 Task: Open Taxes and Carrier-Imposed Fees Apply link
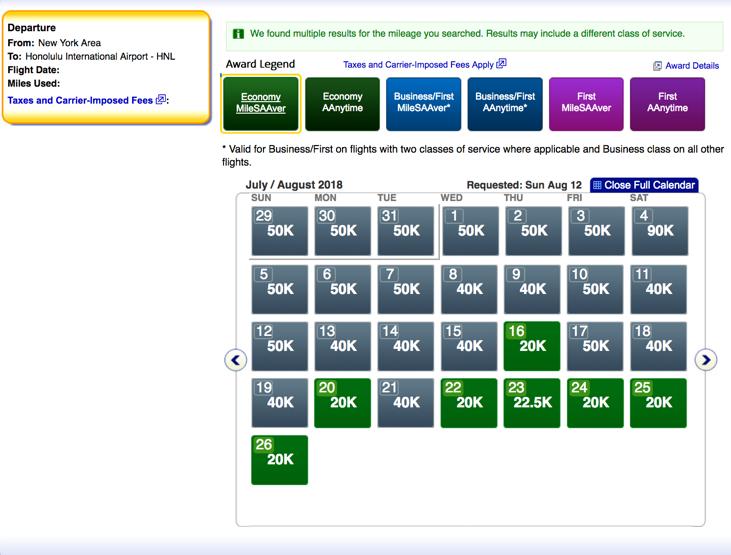coord(425,64)
